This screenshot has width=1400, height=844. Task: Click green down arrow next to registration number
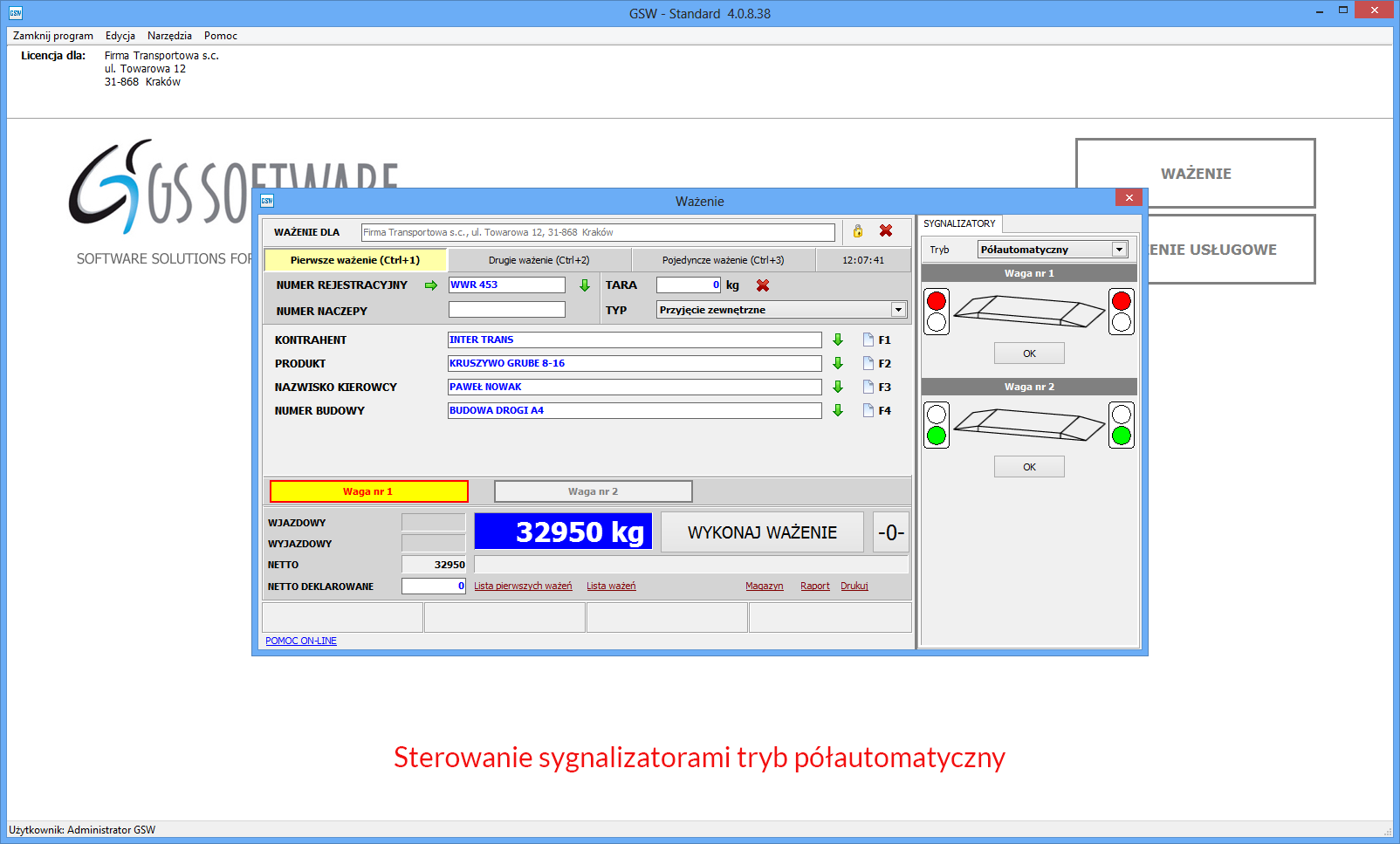(x=585, y=285)
